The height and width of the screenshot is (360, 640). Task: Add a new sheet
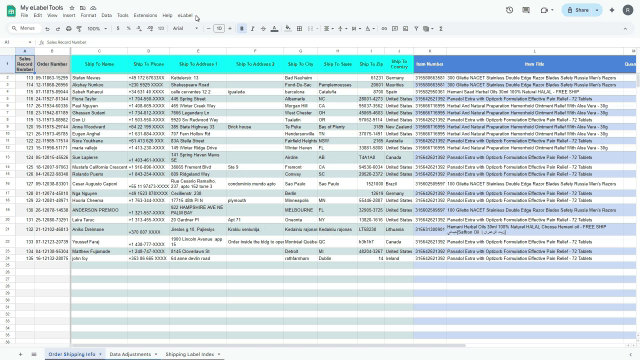(x=20, y=354)
